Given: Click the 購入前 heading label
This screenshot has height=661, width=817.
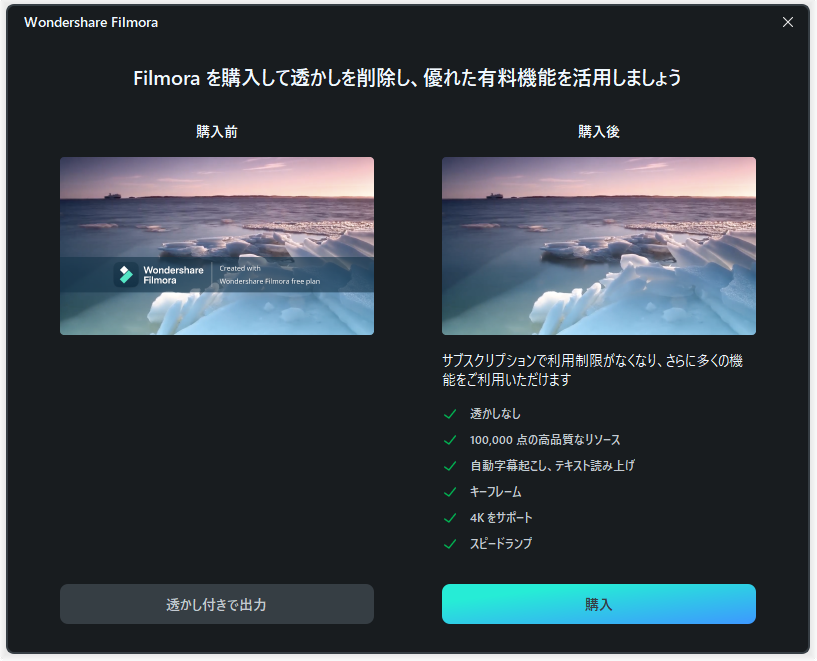Looking at the screenshot, I should (x=217, y=132).
